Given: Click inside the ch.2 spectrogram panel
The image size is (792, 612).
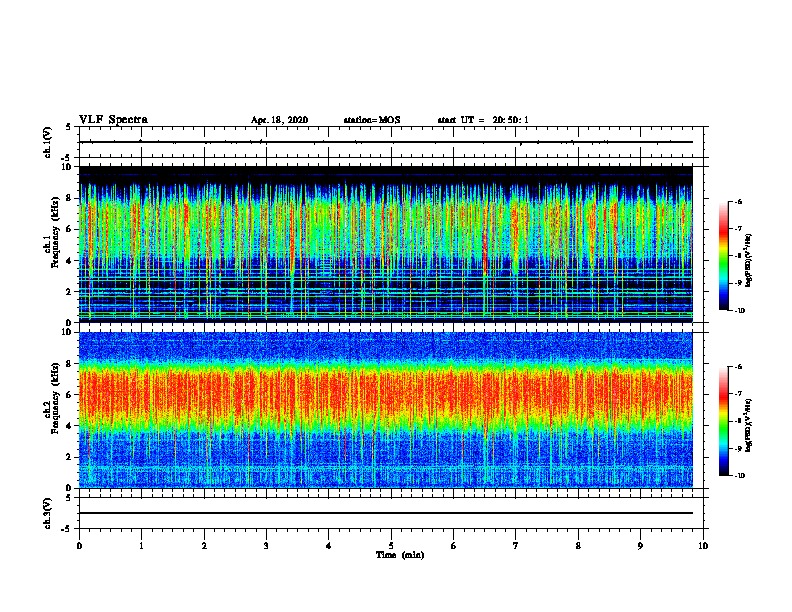Looking at the screenshot, I should (386, 410).
